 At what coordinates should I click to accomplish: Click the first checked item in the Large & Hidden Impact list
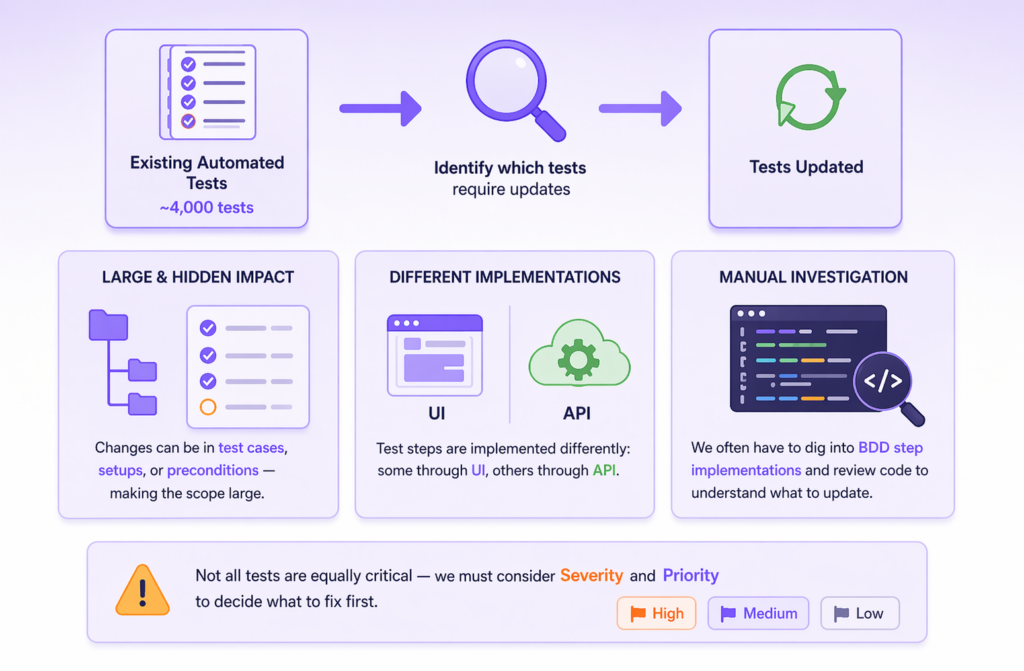[x=208, y=328]
